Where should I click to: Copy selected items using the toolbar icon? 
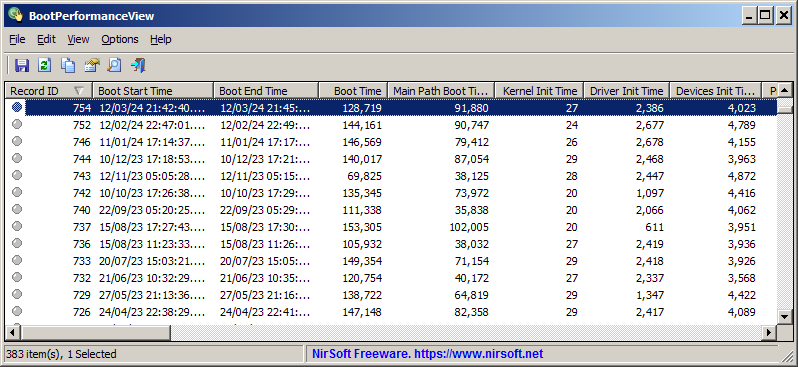tap(68, 65)
